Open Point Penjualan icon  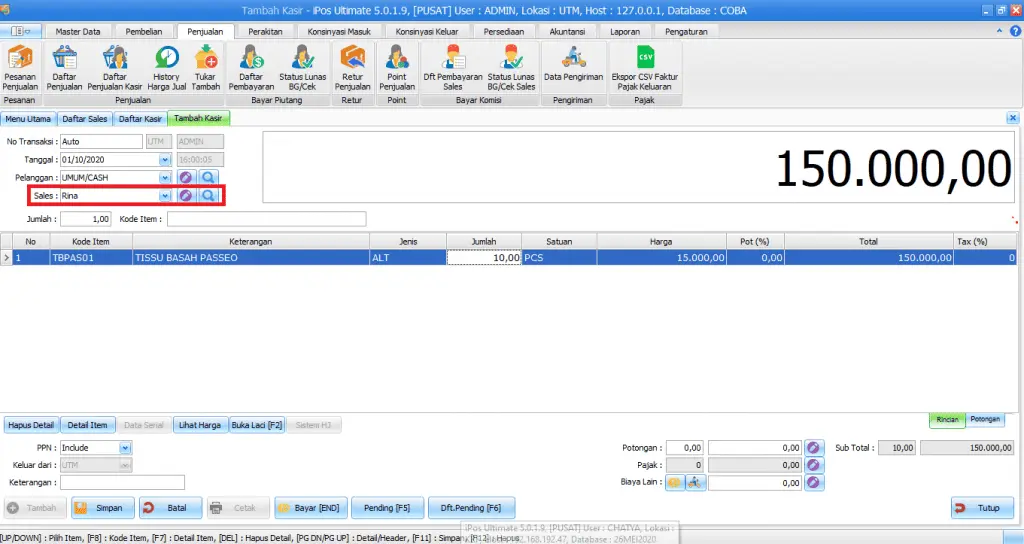396,68
